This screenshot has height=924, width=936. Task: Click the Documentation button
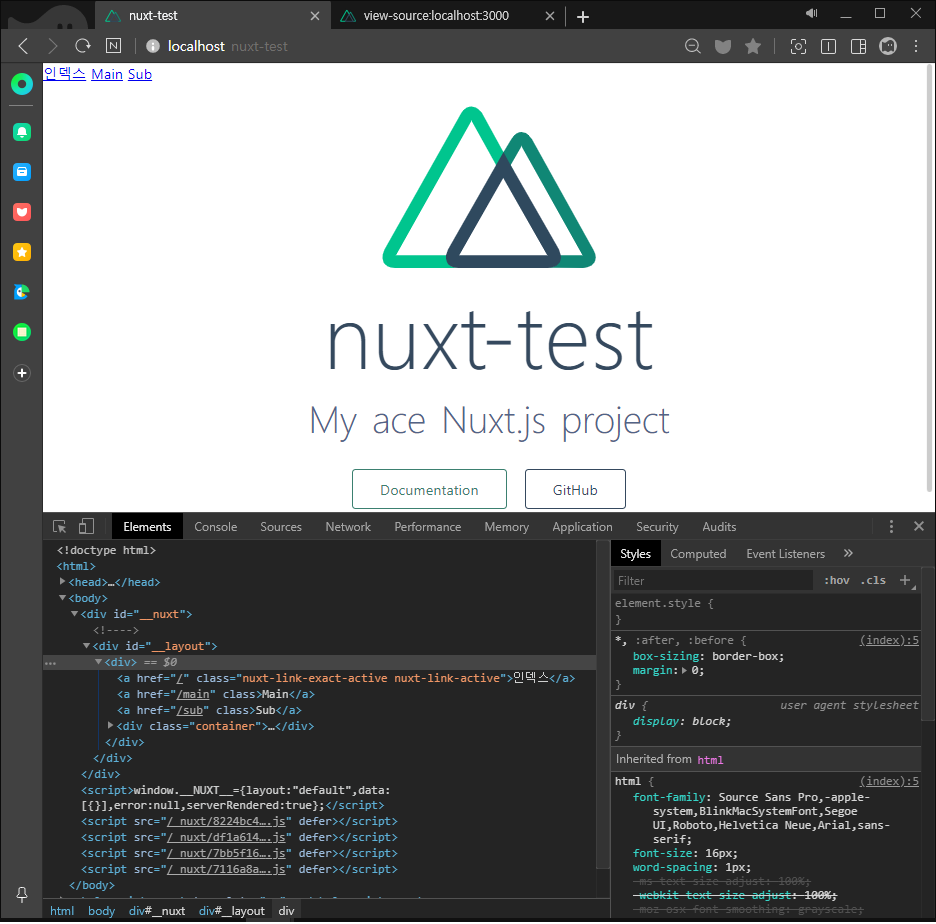(x=429, y=489)
